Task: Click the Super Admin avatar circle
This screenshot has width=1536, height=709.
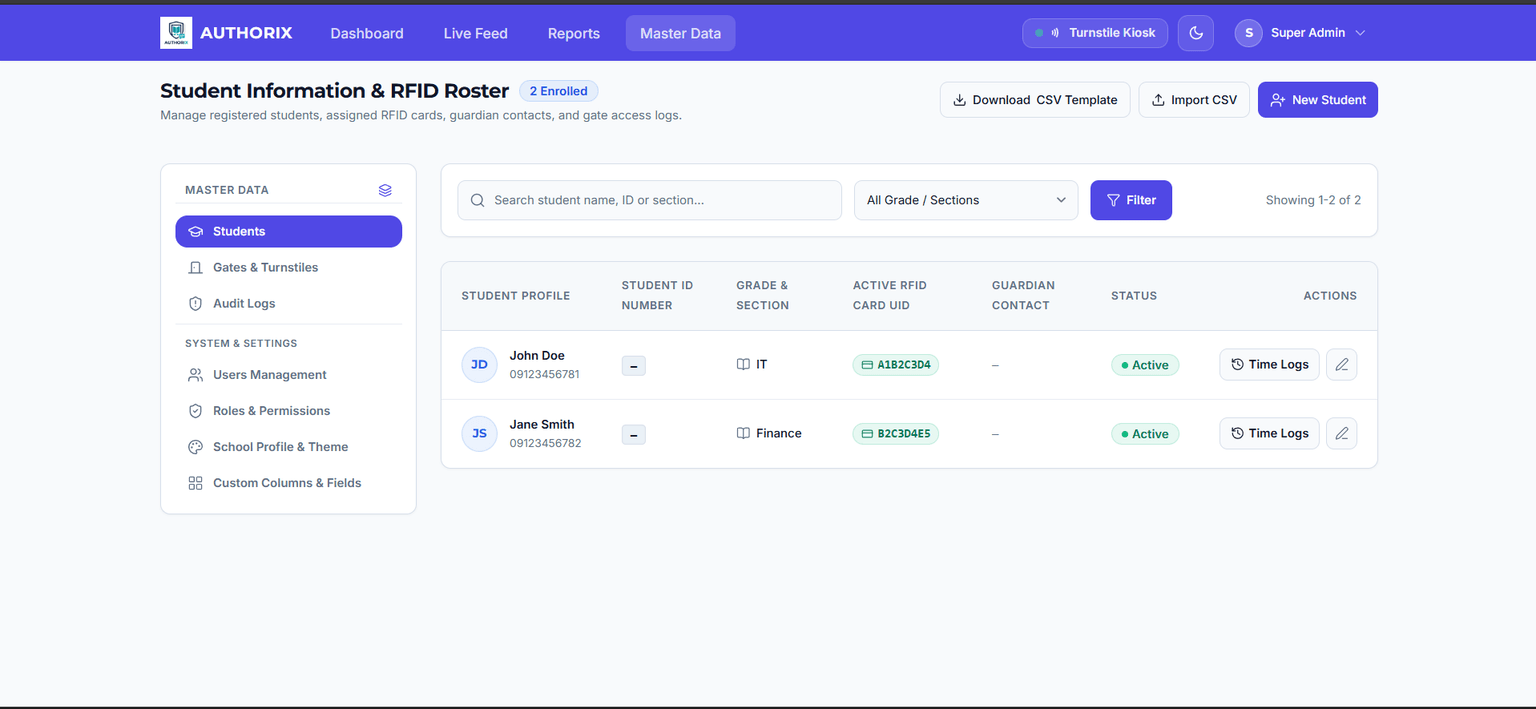Action: click(x=1248, y=33)
